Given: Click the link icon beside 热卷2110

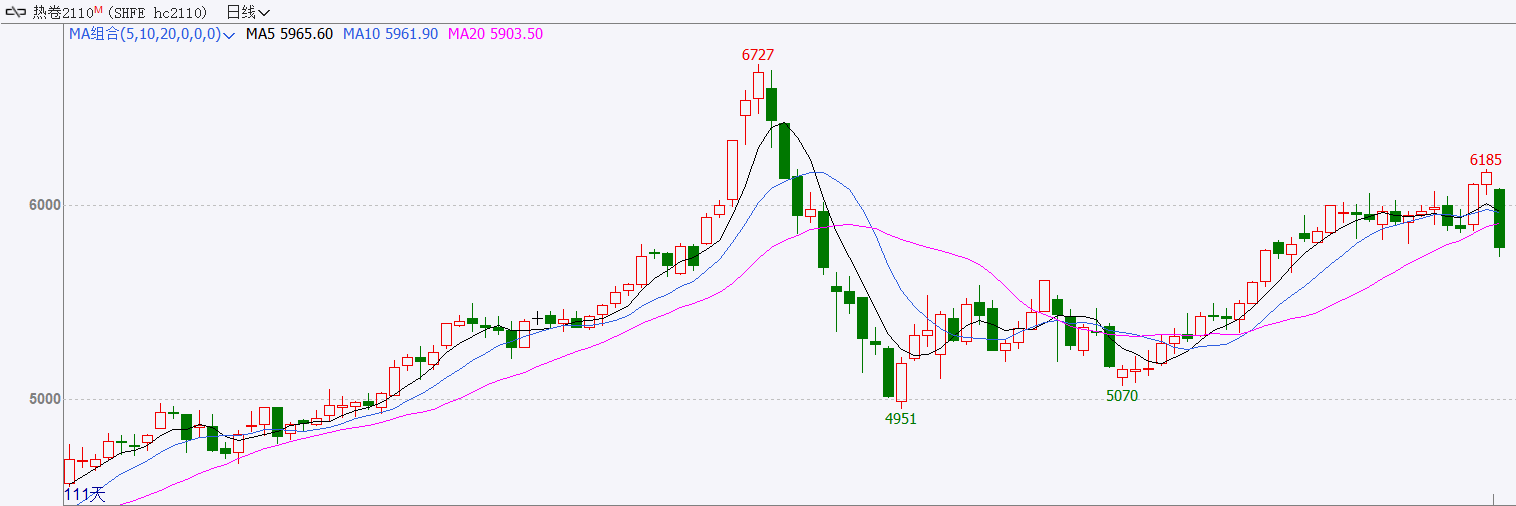Looking at the screenshot, I should pos(16,13).
